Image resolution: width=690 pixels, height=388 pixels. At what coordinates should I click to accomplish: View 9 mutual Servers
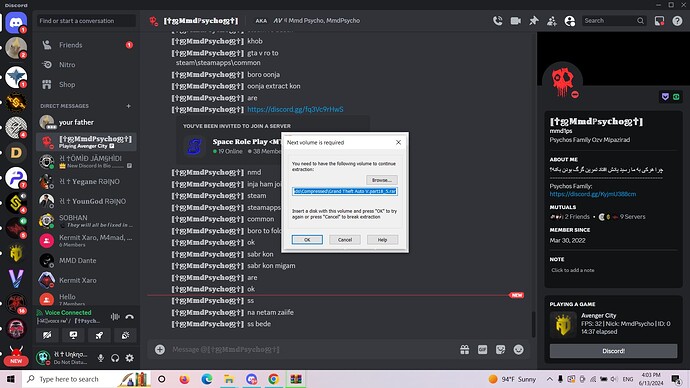click(x=622, y=217)
